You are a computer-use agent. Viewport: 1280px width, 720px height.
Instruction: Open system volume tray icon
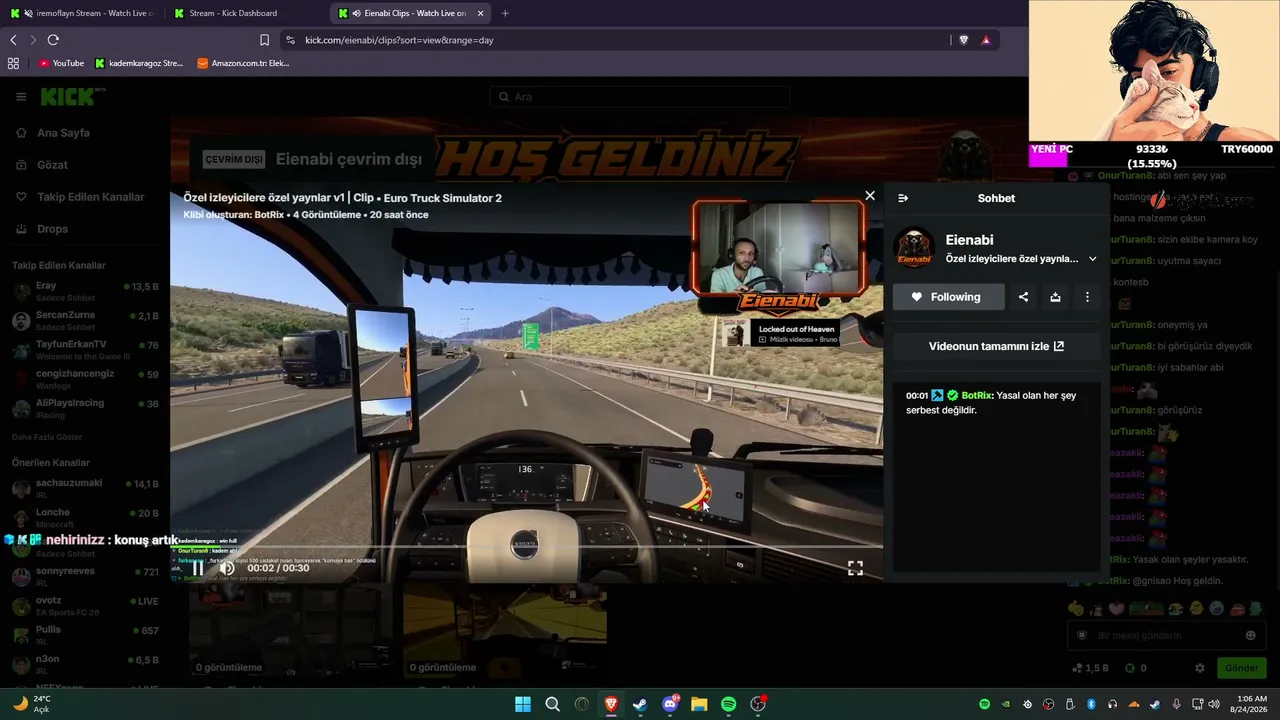[1215, 704]
